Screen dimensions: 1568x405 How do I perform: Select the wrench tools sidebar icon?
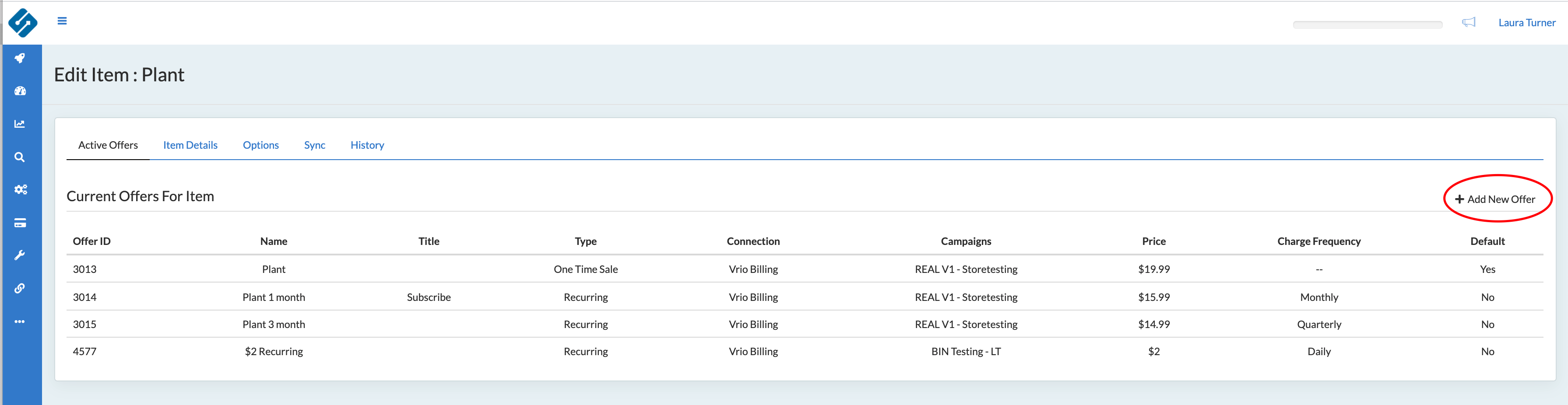coord(20,255)
